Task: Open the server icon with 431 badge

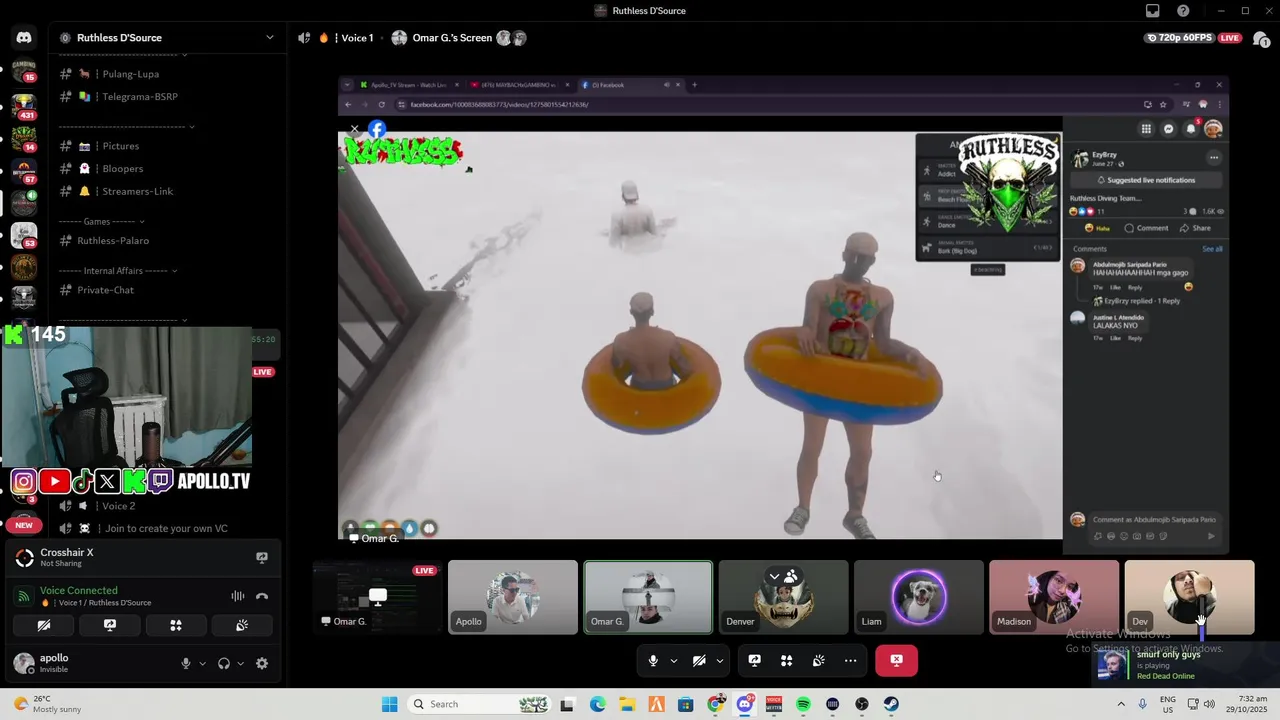Action: coord(24,106)
